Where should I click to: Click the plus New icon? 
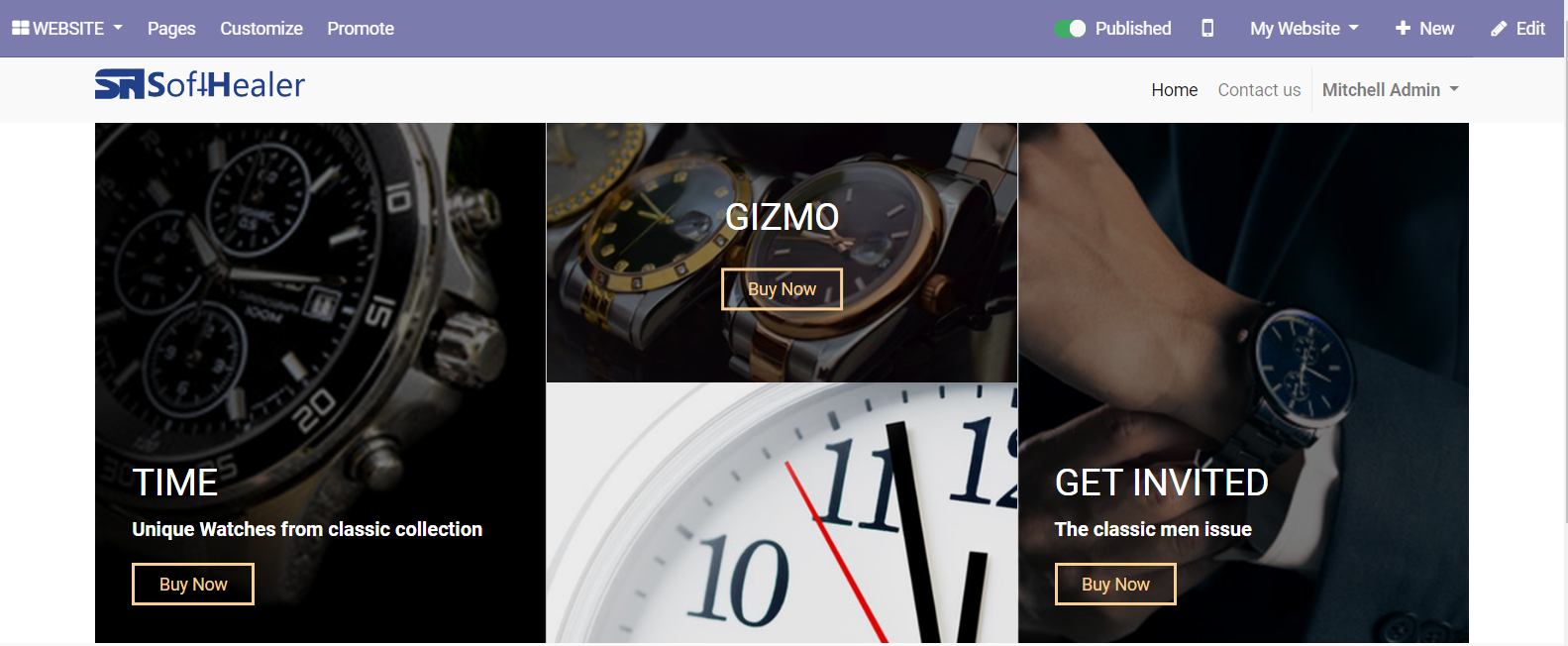[1403, 28]
